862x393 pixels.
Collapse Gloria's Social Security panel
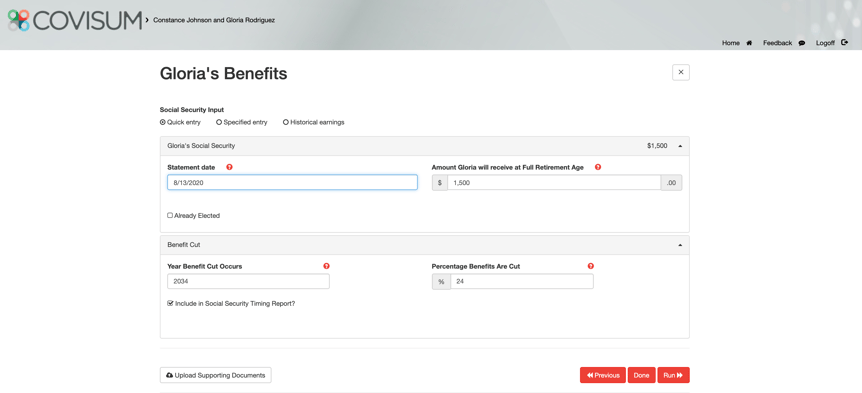point(680,146)
